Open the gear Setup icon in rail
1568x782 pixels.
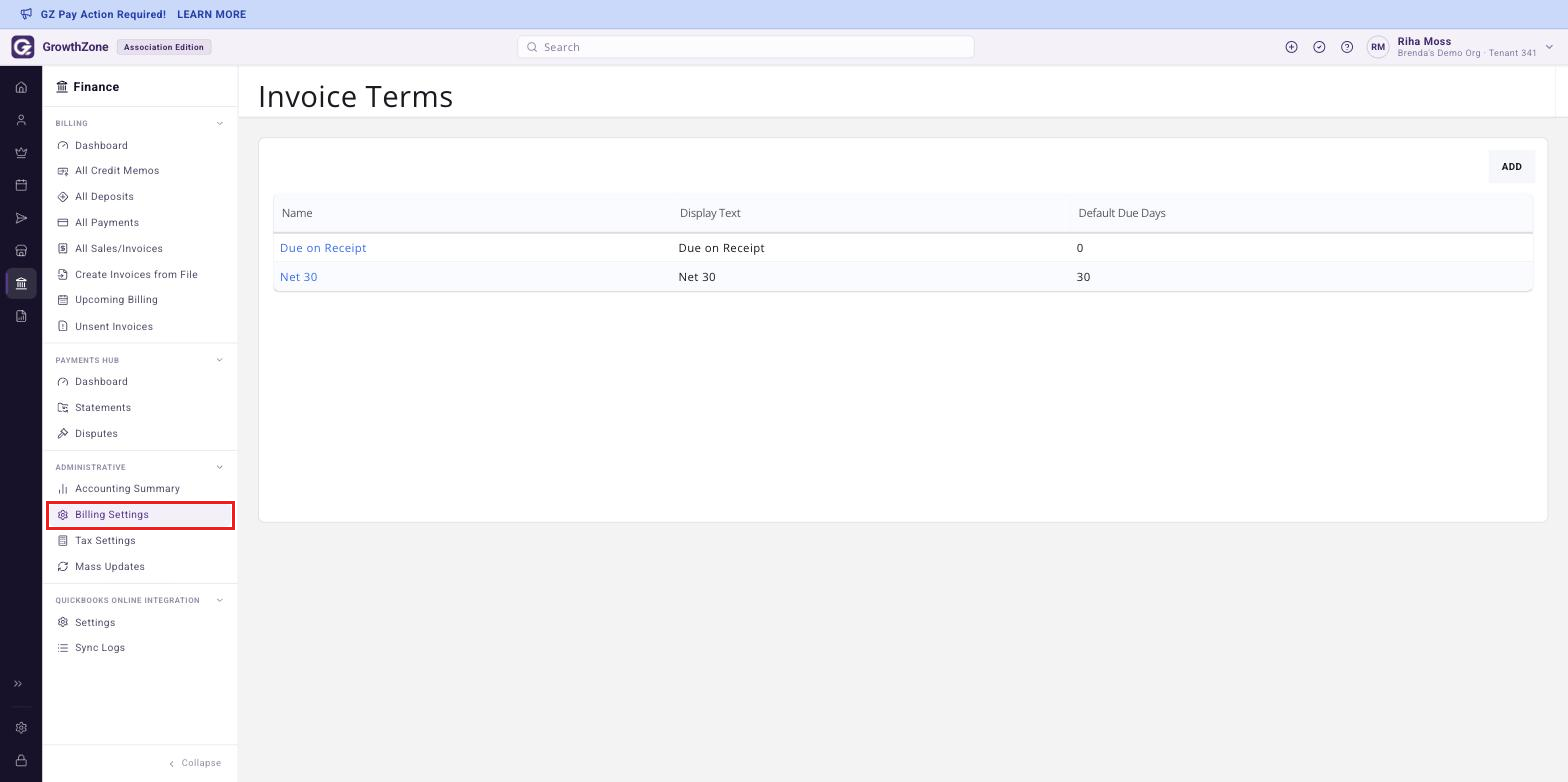[21, 728]
